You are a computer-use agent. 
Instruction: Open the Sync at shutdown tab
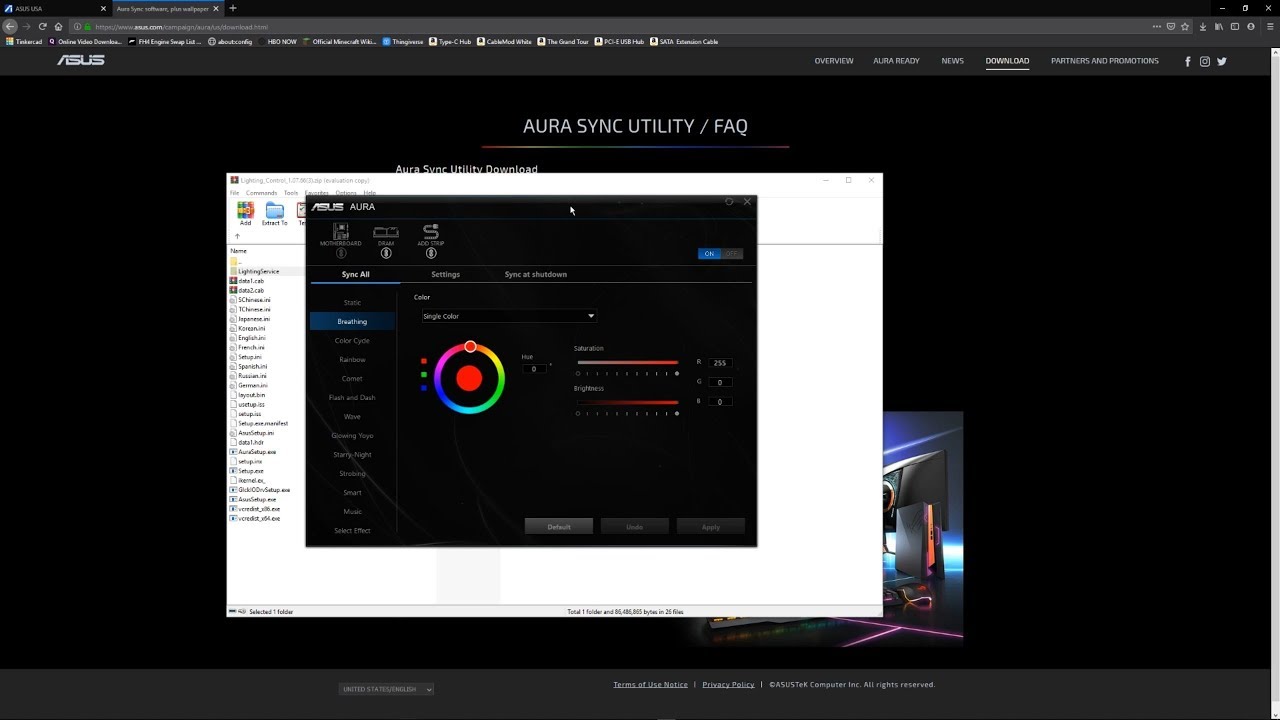[535, 274]
